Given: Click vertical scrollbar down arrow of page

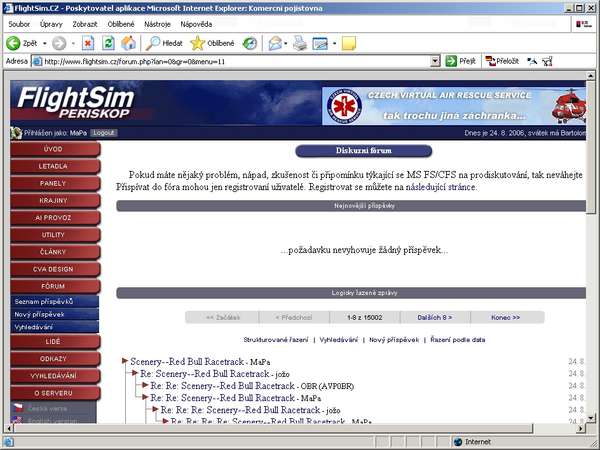Looking at the screenshot, I should click(x=590, y=418).
